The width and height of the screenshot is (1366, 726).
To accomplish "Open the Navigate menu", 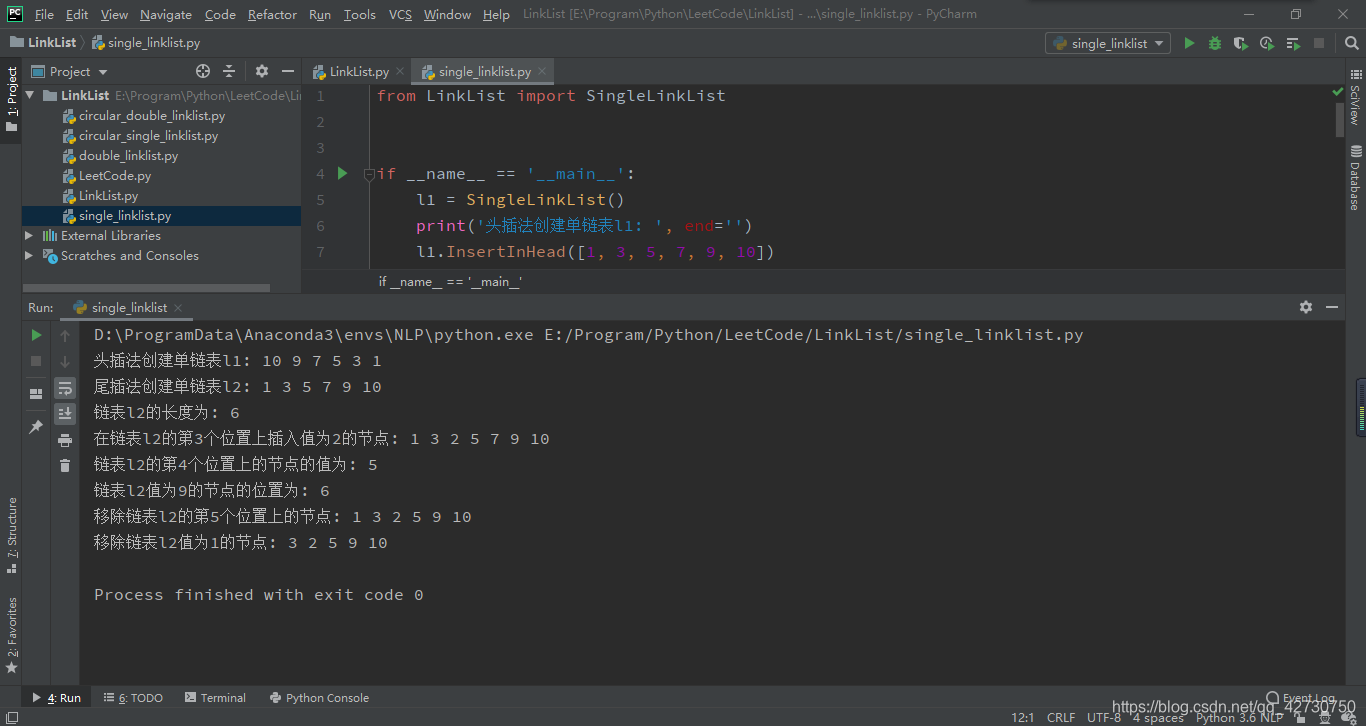I will point(166,14).
